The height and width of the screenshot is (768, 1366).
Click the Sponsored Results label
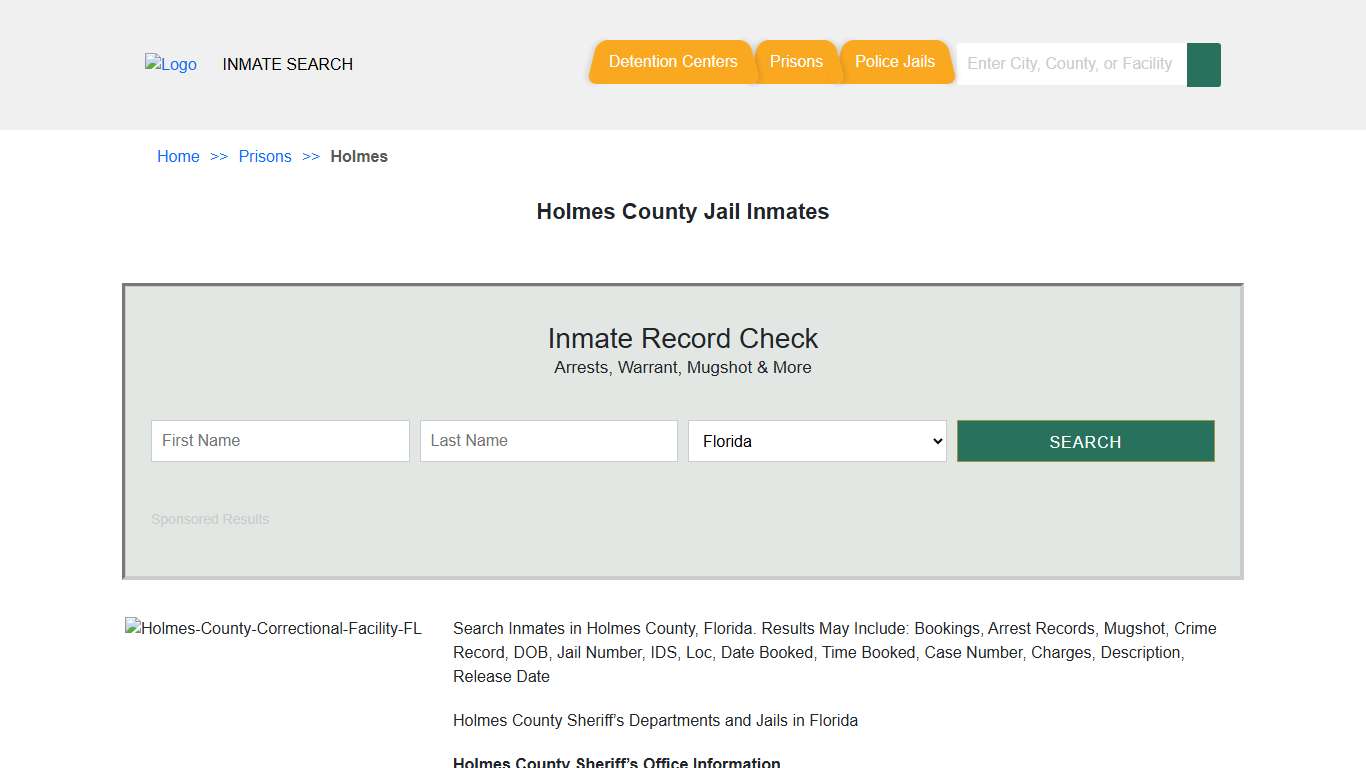[210, 519]
